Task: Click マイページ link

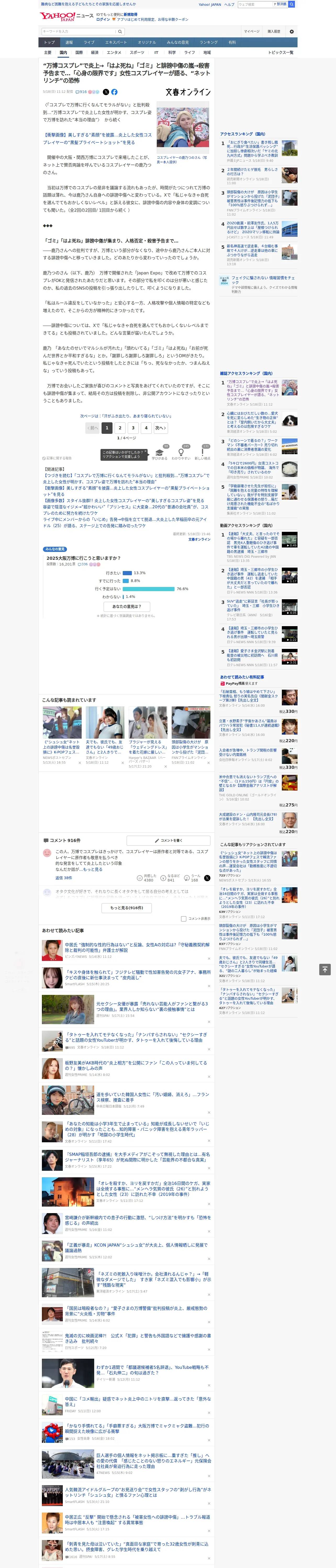Action: [x=251, y=31]
